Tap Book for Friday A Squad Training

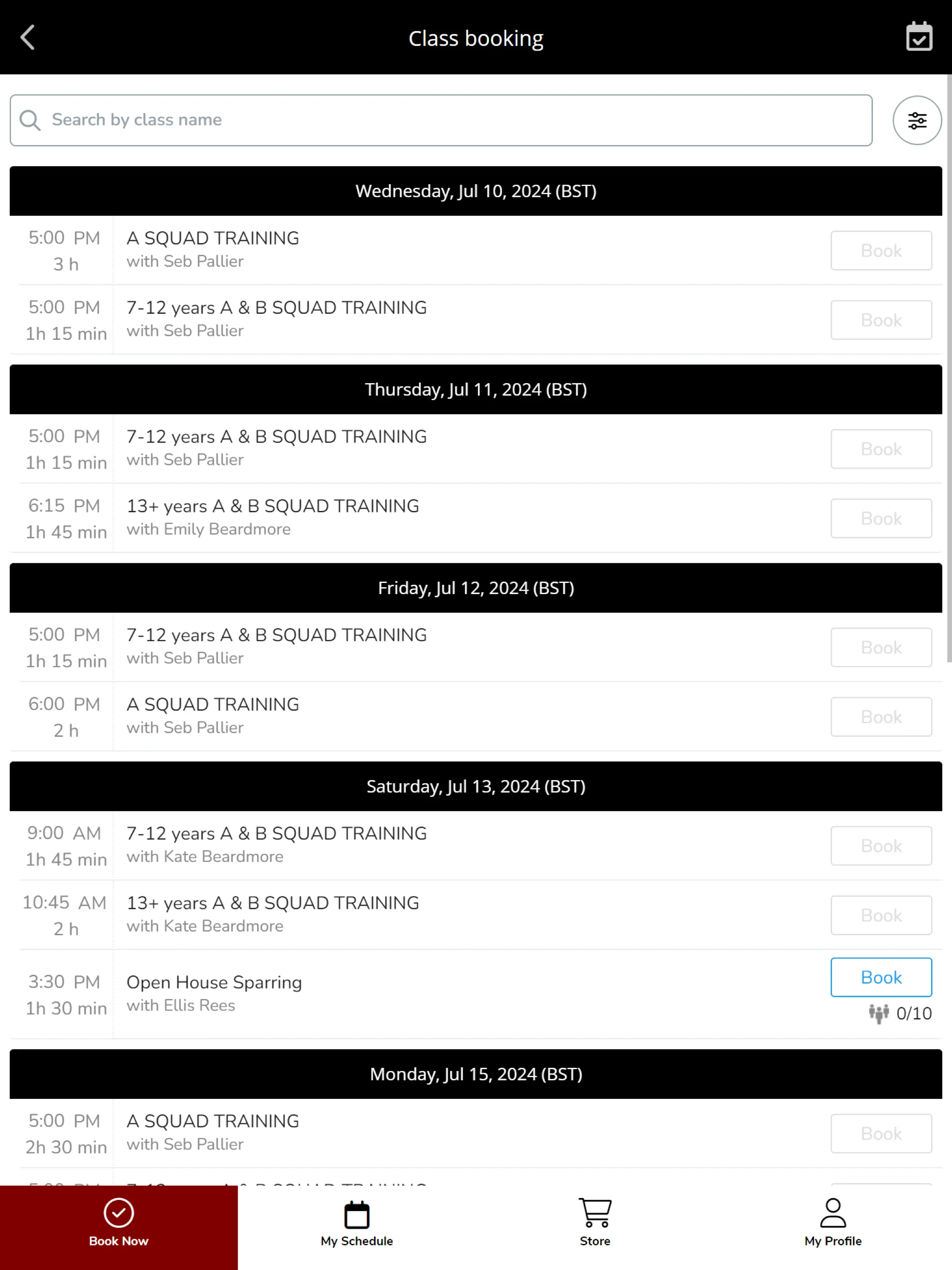[880, 716]
